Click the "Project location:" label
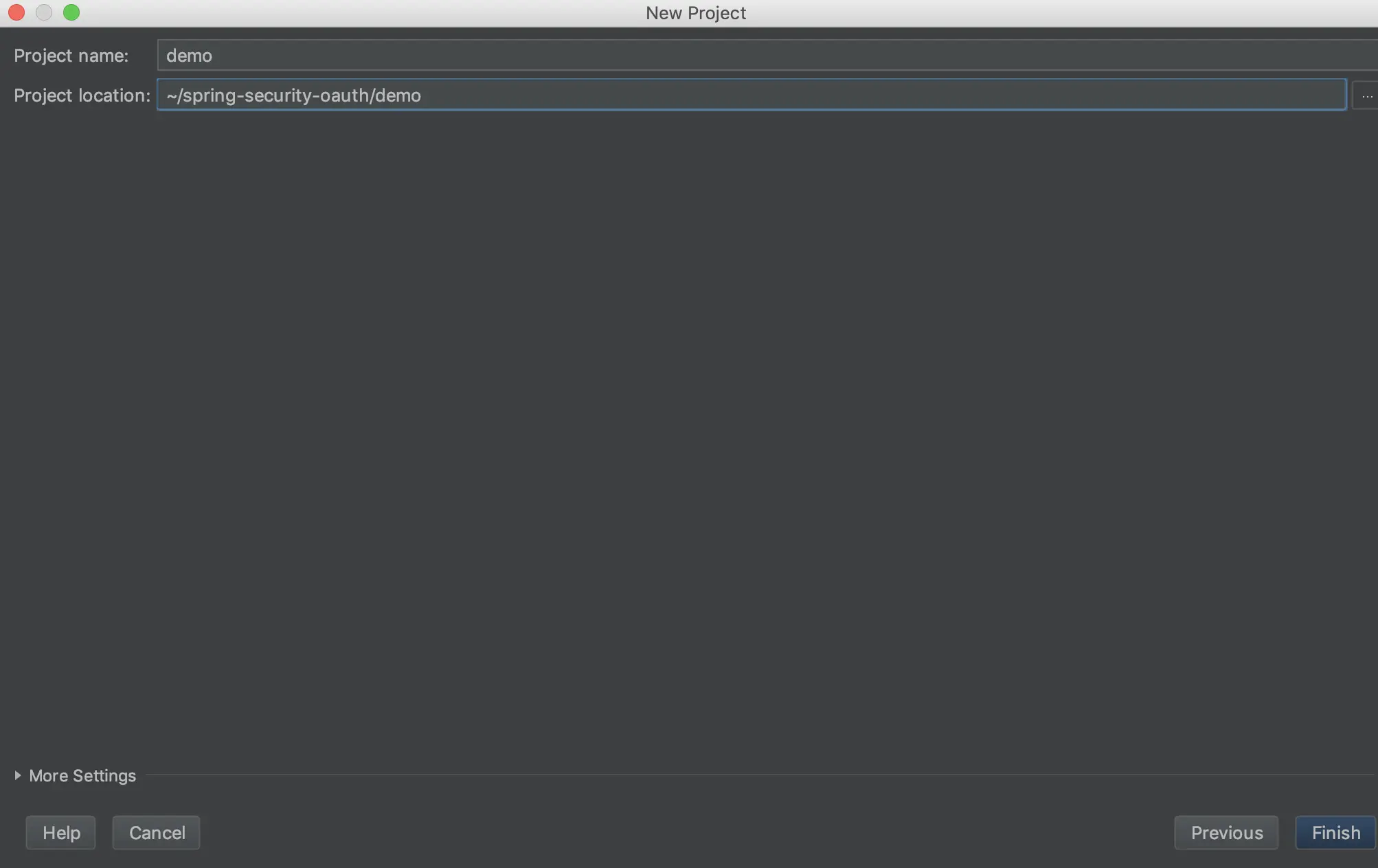This screenshot has width=1378, height=868. [x=82, y=95]
